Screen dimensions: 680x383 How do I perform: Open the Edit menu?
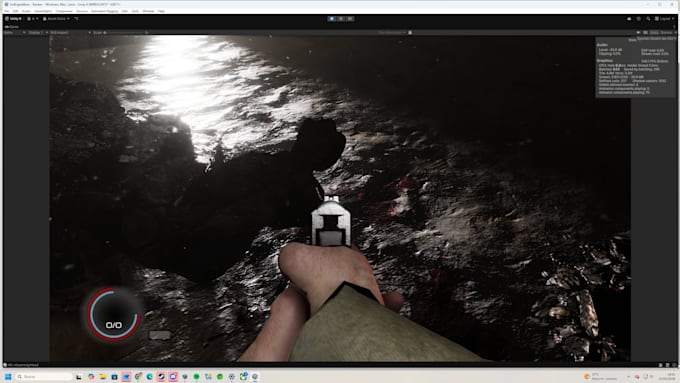tap(15, 11)
